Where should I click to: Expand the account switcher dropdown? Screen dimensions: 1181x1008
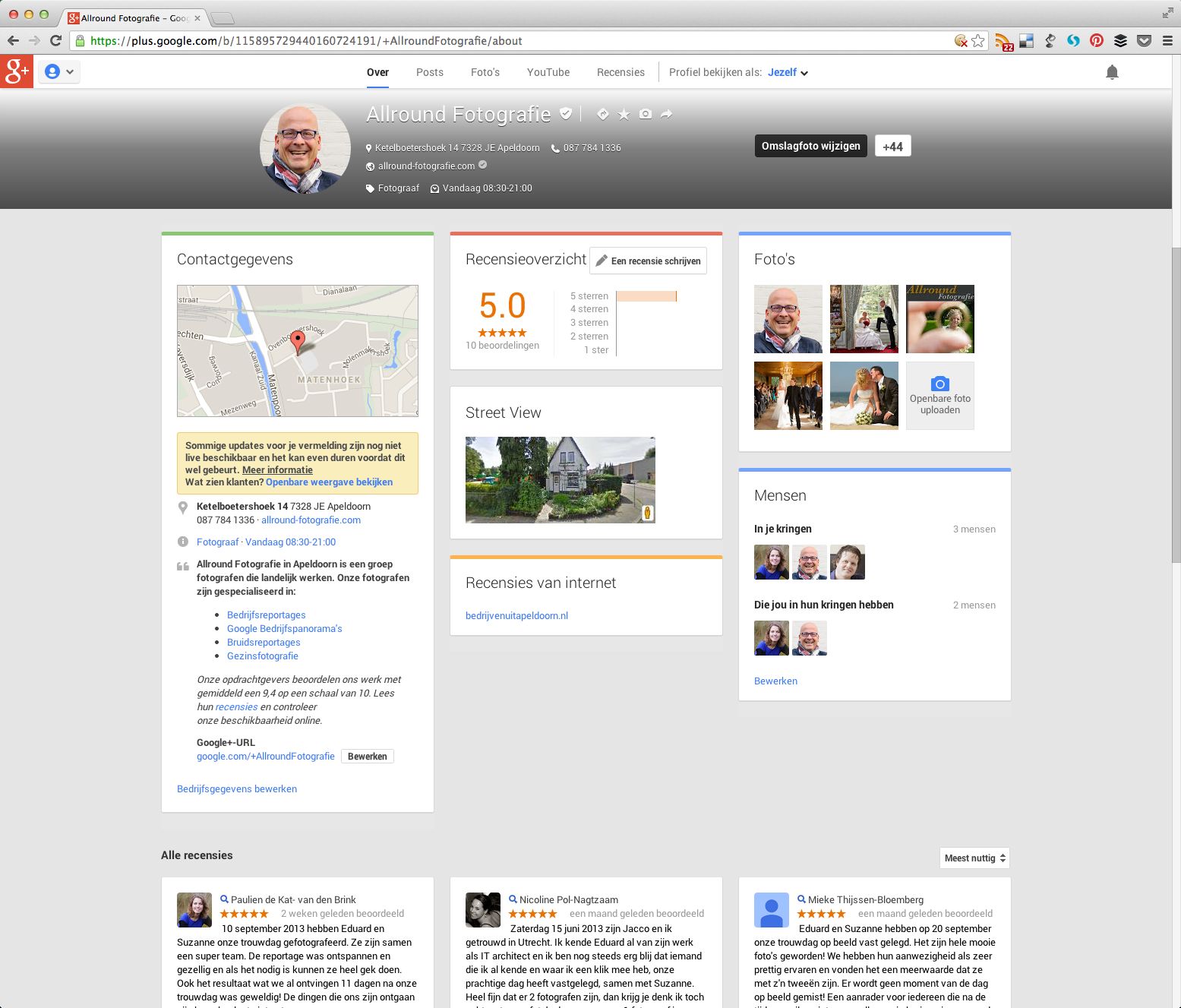(x=59, y=72)
